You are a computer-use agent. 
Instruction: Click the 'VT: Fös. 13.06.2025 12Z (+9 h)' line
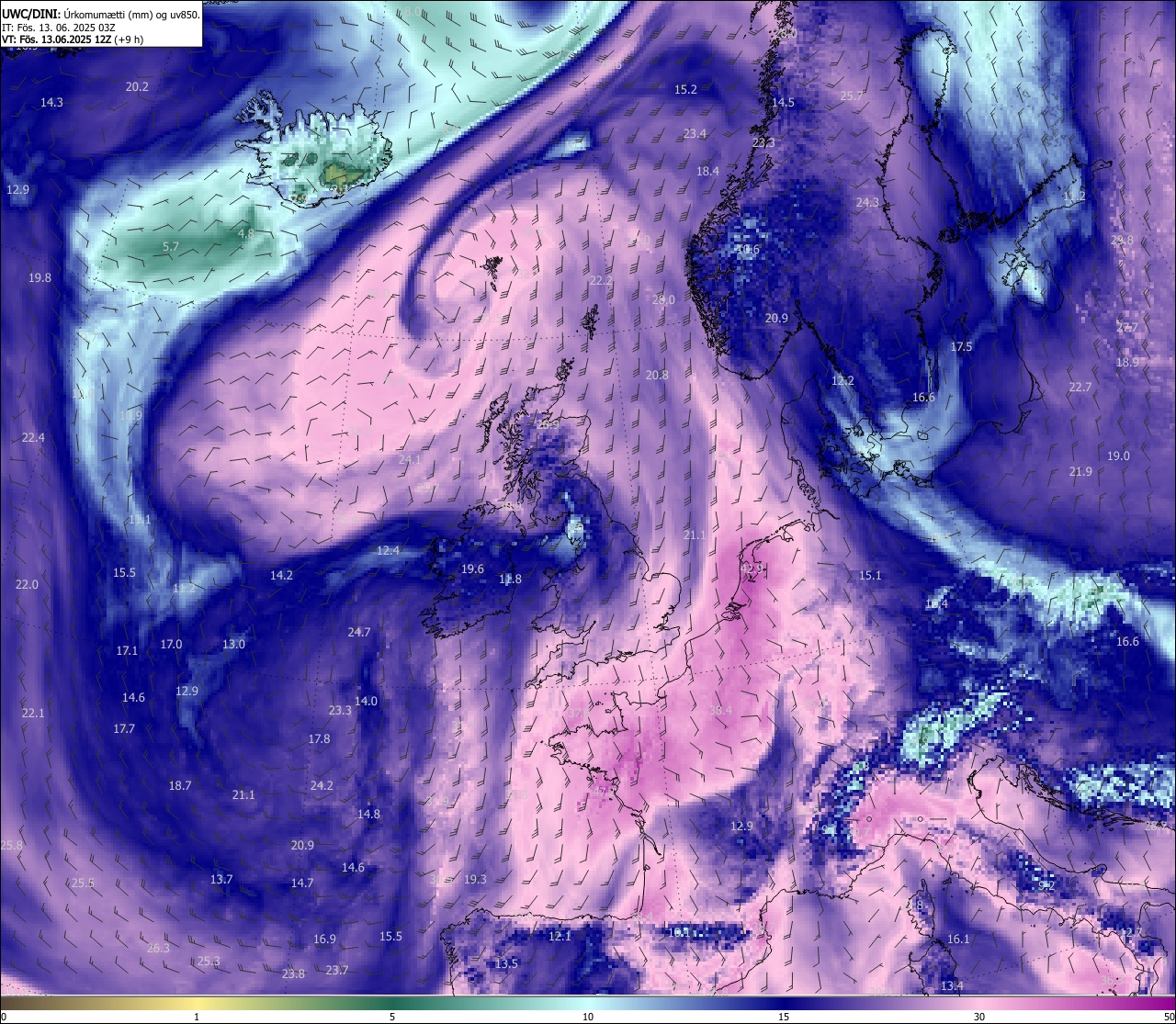coord(72,39)
